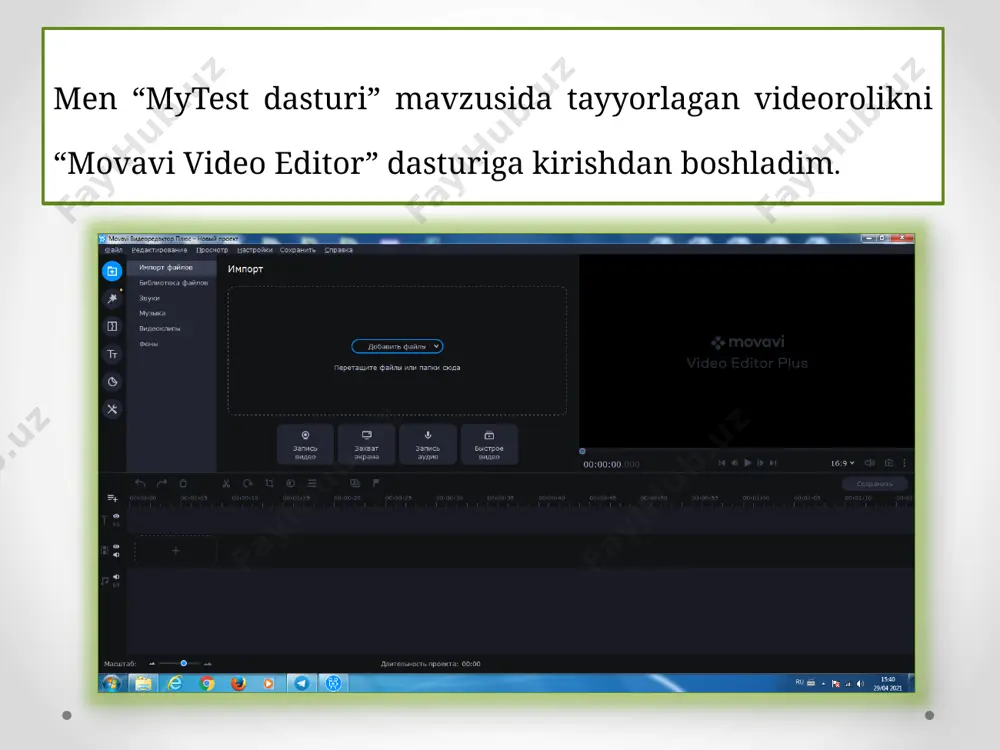Click the 'Добавить файлы' button
The width and height of the screenshot is (1000, 750).
[397, 346]
